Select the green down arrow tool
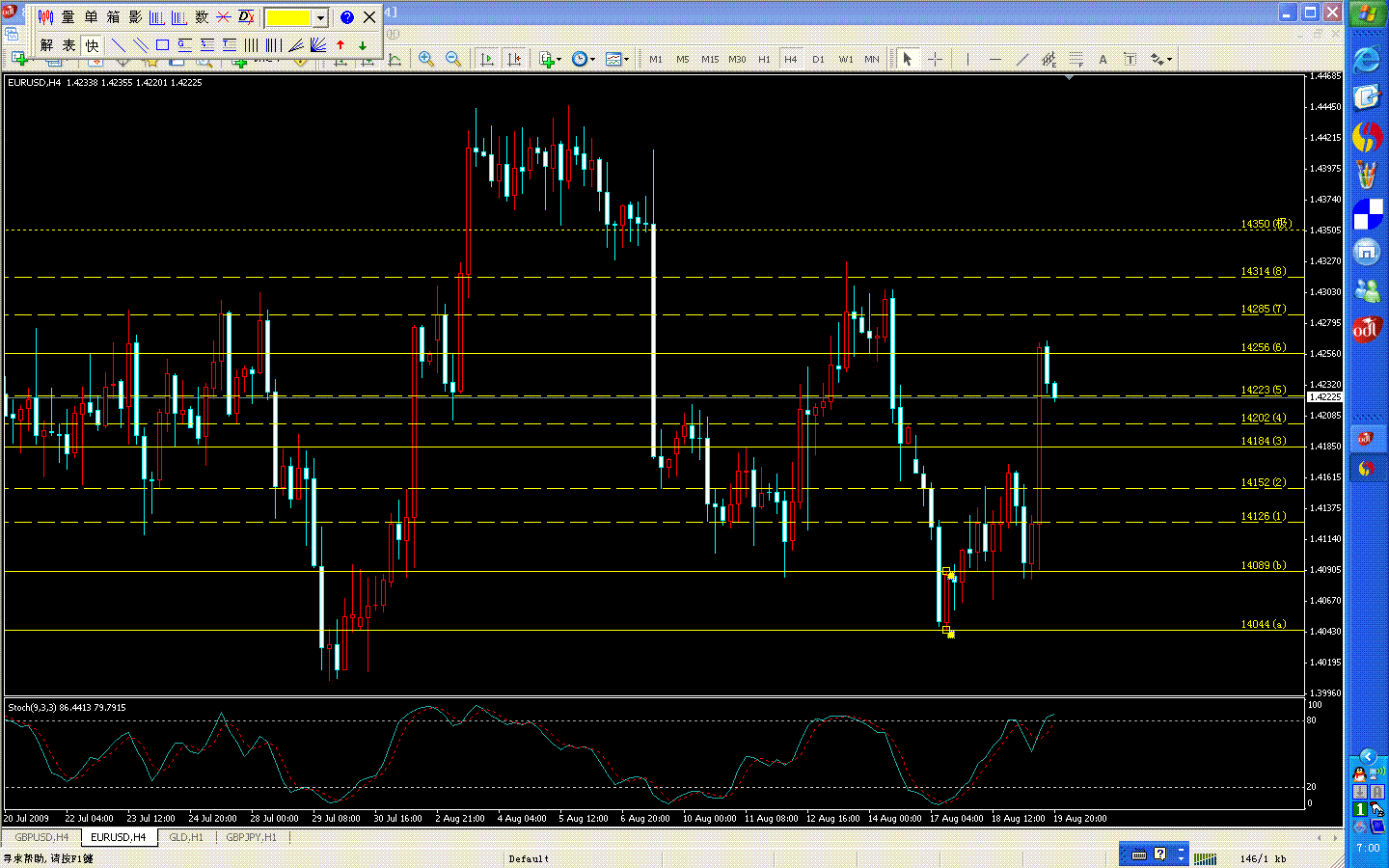Viewport: 1389px width, 868px height. [363, 45]
